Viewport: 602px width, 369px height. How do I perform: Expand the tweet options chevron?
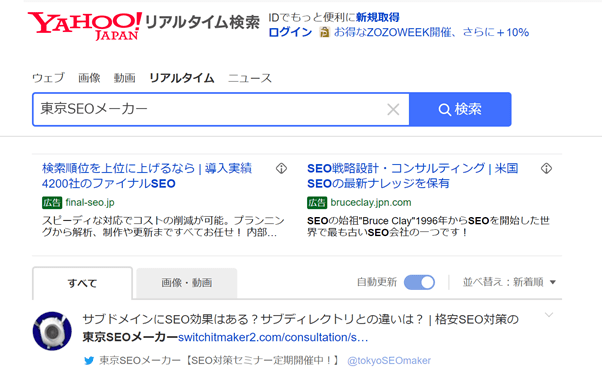(549, 315)
